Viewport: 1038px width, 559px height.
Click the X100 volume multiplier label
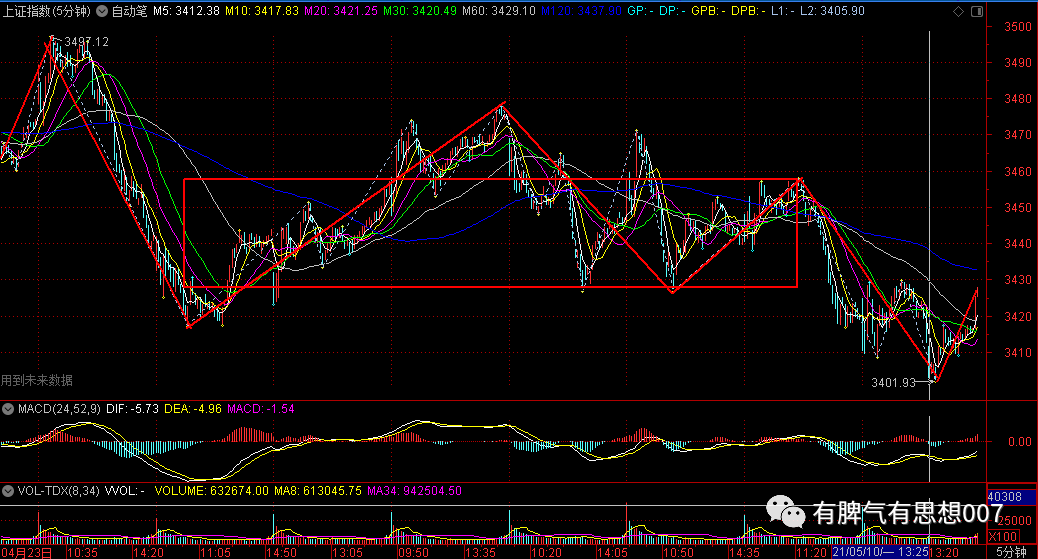(x=1003, y=536)
